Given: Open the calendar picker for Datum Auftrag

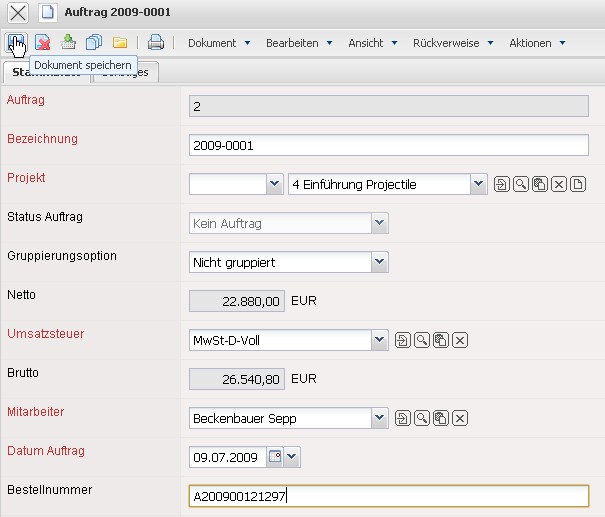Looking at the screenshot, I should pyautogui.click(x=274, y=457).
